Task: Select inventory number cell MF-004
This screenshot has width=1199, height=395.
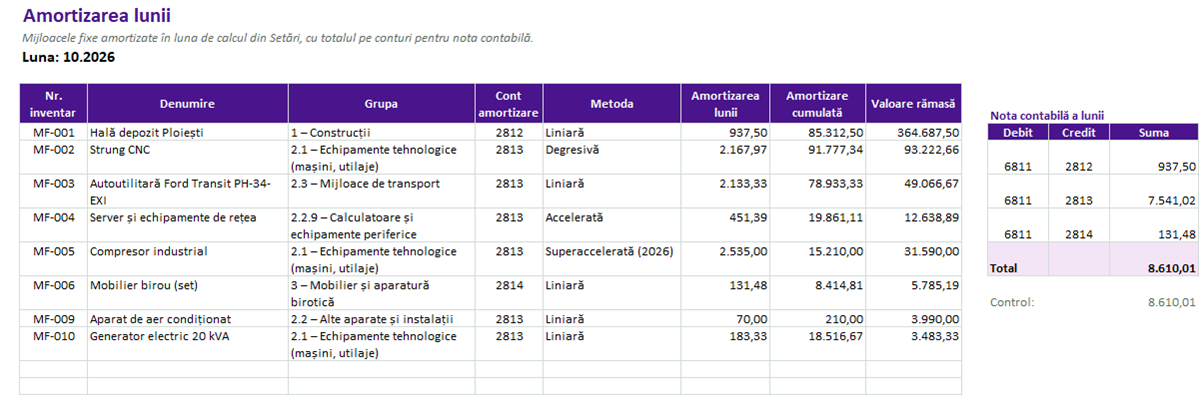Action: [x=54, y=225]
